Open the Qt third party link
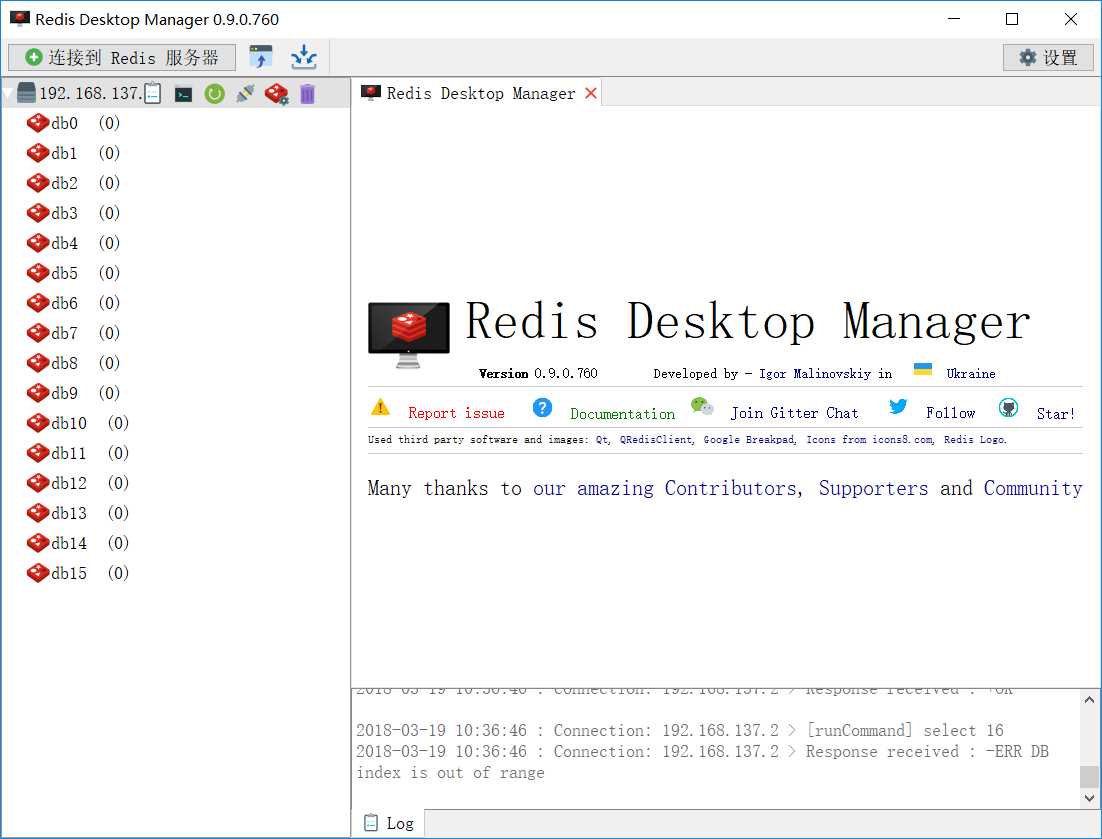Viewport: 1102px width, 839px height. 603,440
